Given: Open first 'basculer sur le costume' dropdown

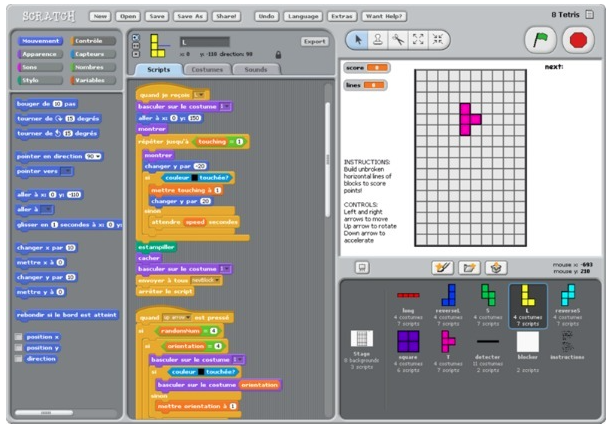Looking at the screenshot, I should click(x=225, y=106).
